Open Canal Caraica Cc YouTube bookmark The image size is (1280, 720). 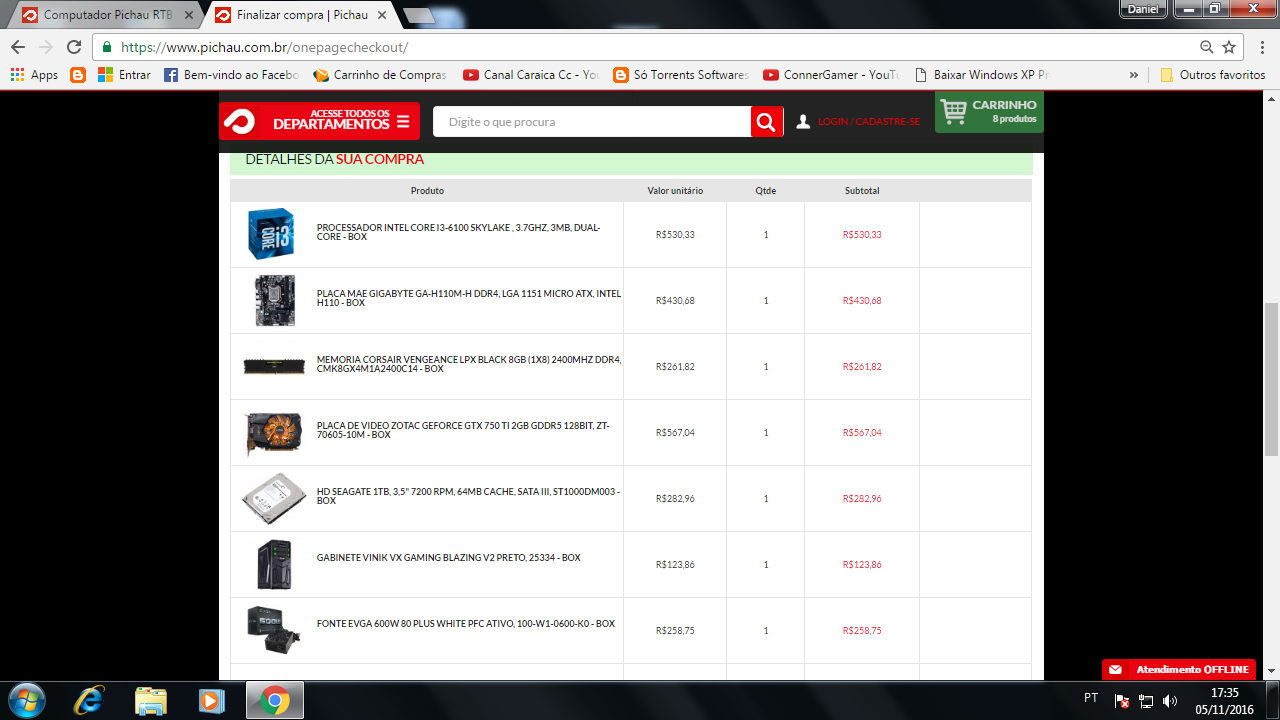531,75
